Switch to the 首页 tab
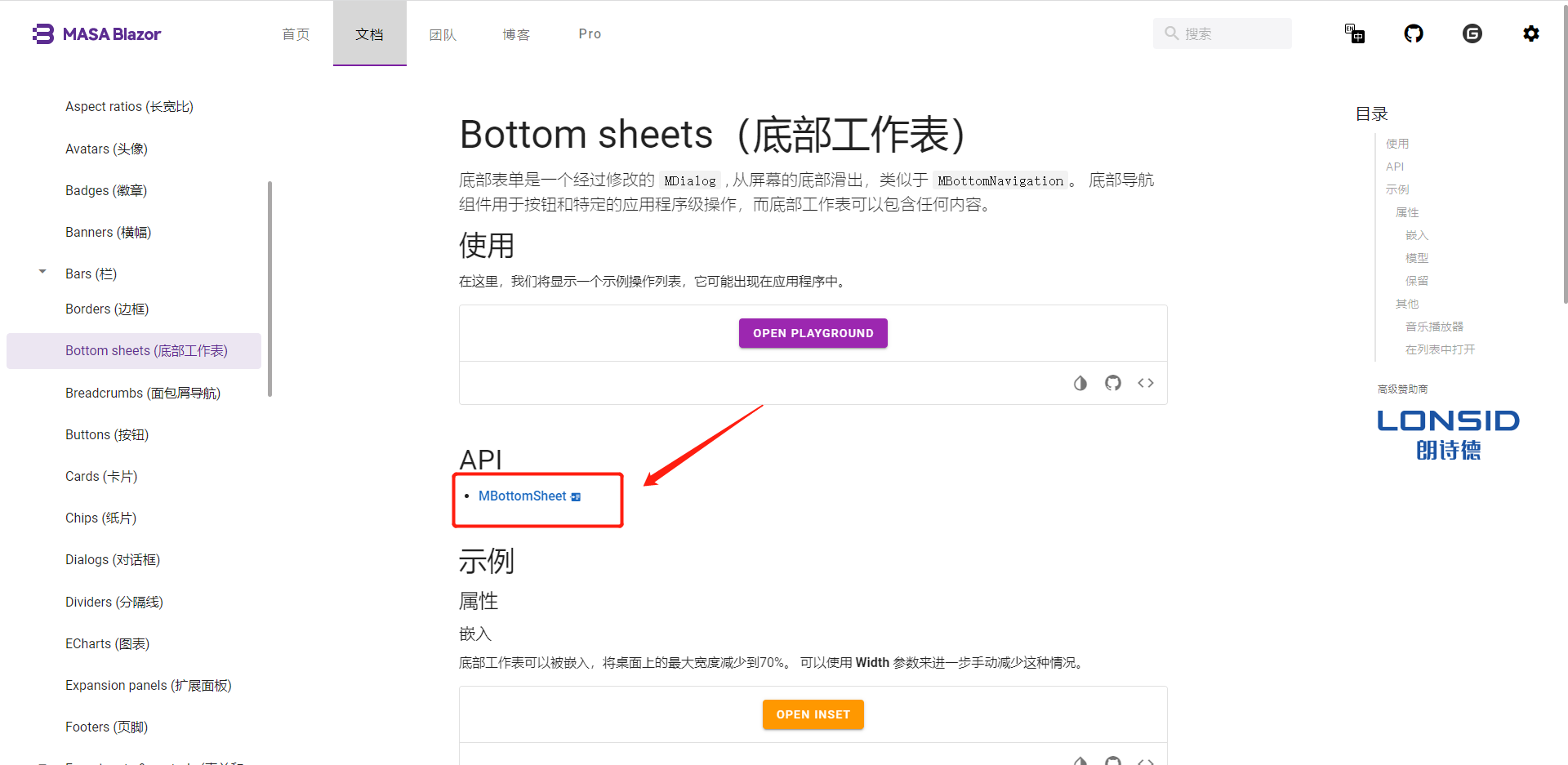 coord(296,33)
